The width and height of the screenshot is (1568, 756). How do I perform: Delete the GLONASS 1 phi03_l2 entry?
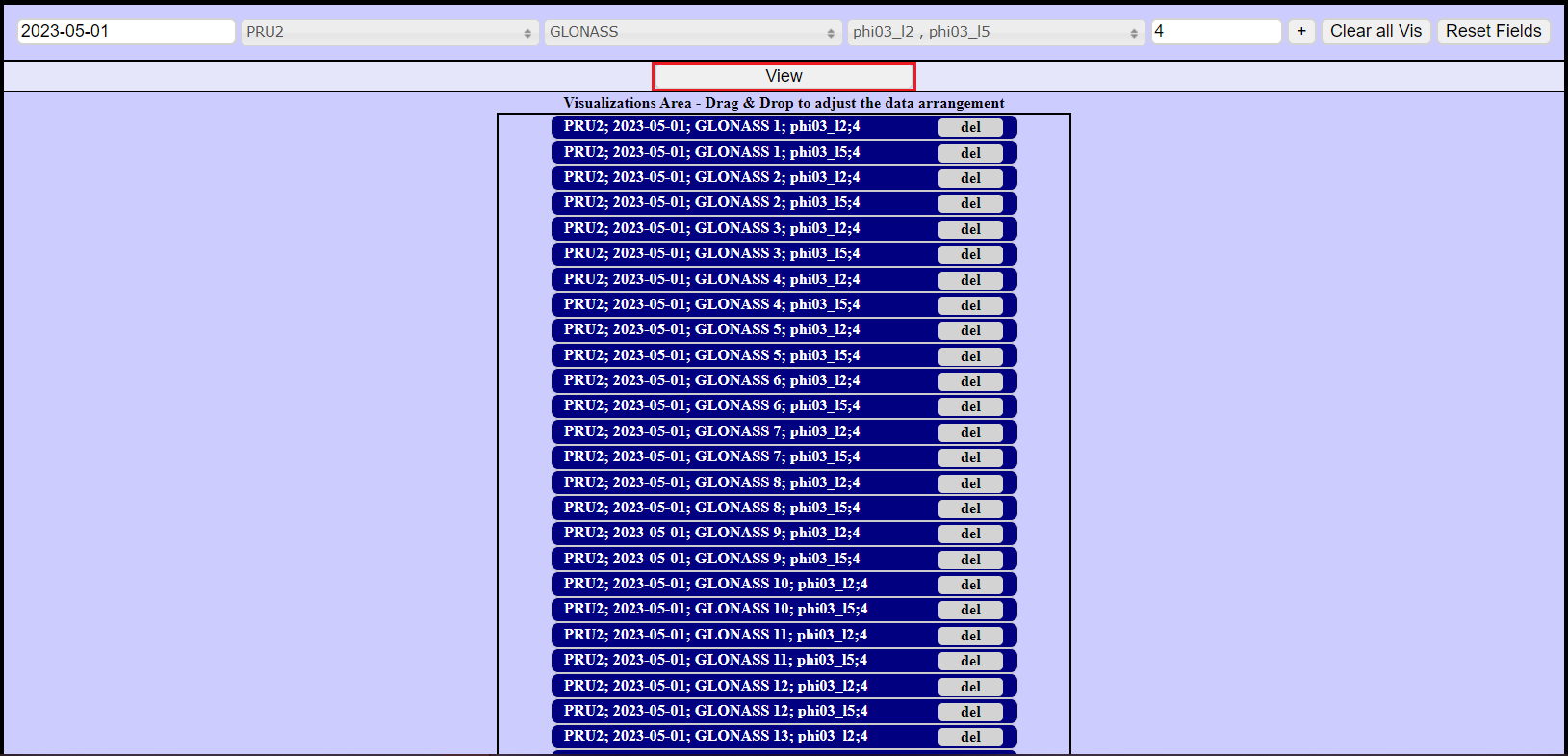click(970, 127)
